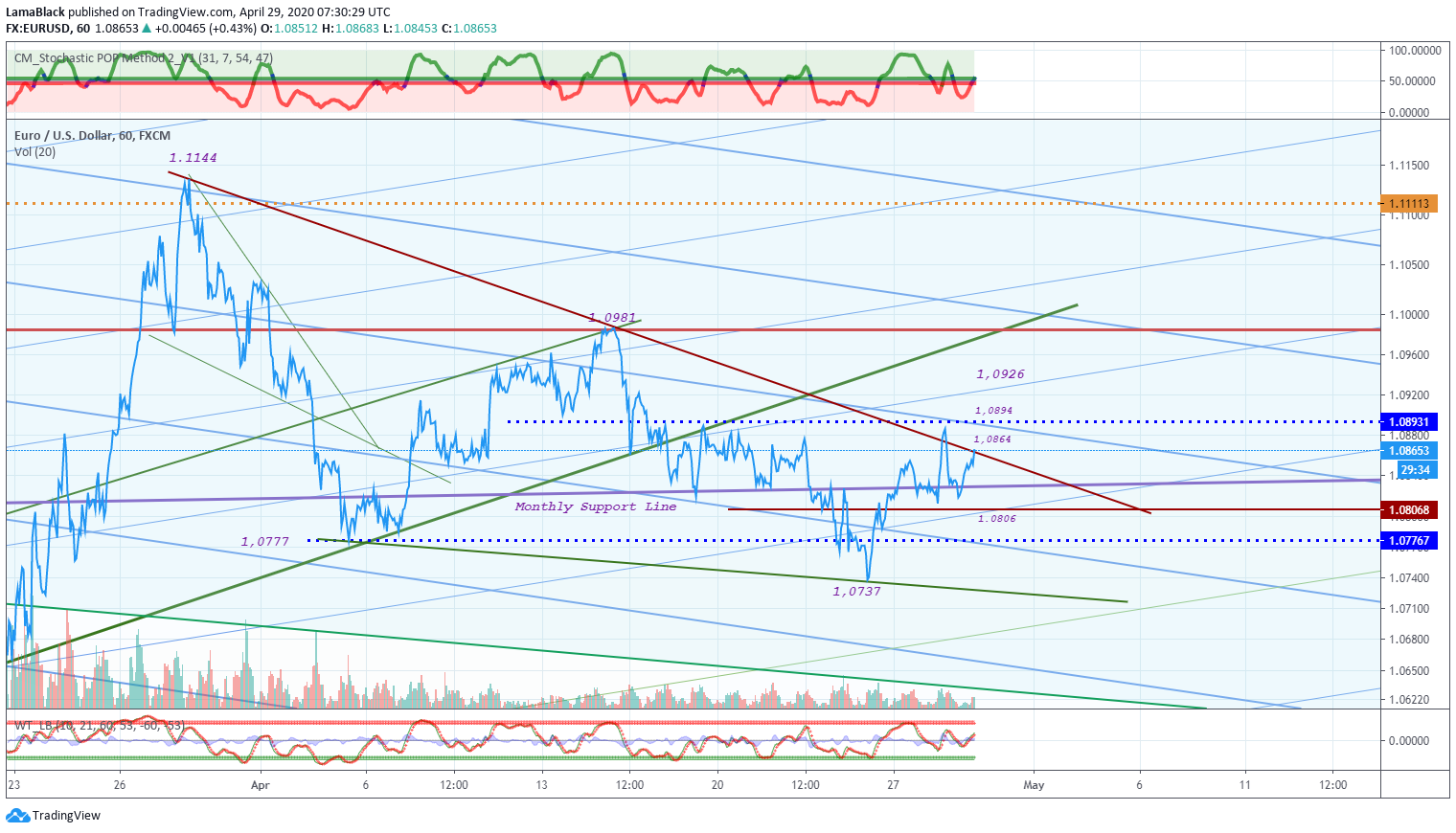
Task: Click the orange 1.11113 price tag
Action: [1408, 203]
